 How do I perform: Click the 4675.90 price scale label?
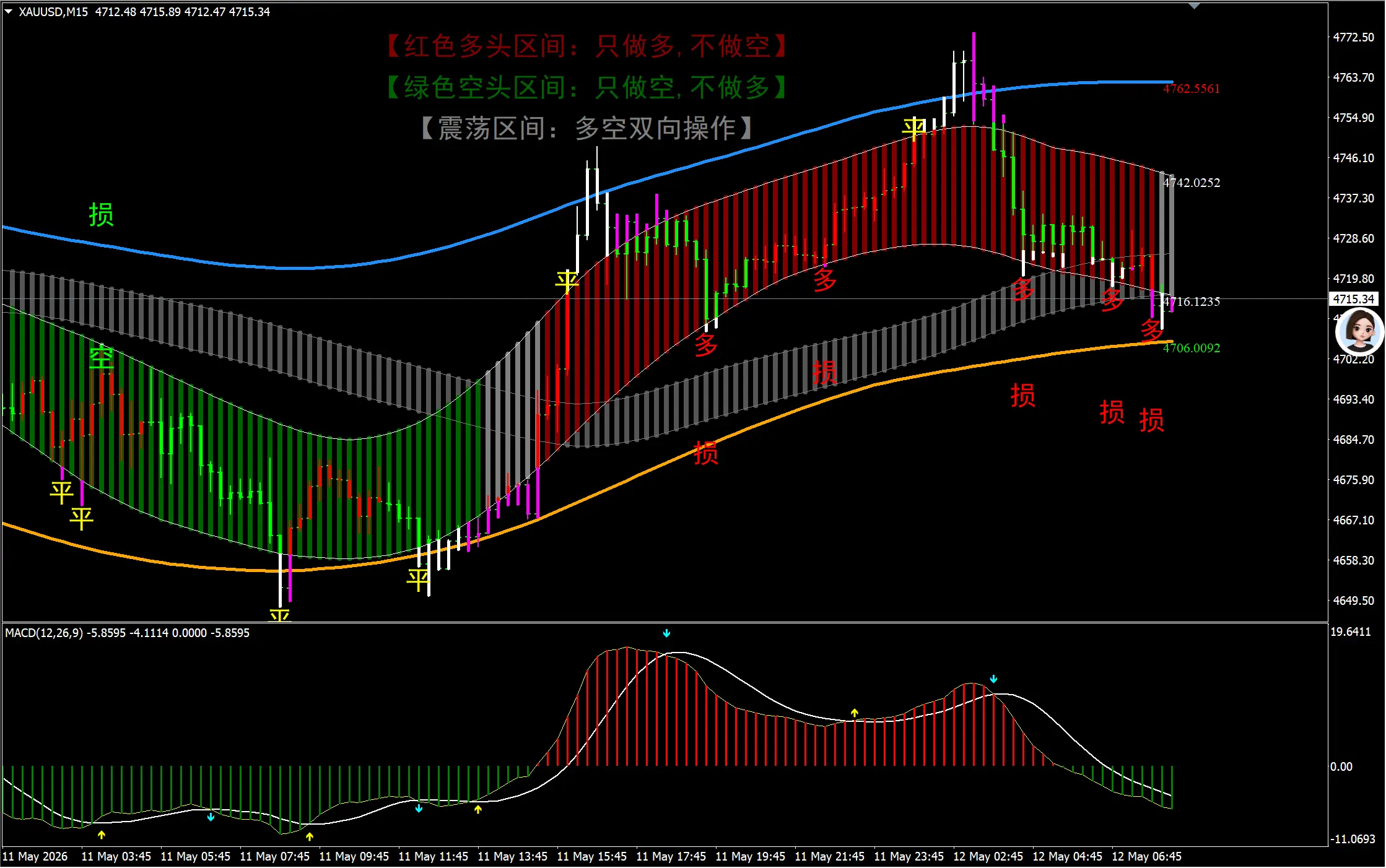1354,480
